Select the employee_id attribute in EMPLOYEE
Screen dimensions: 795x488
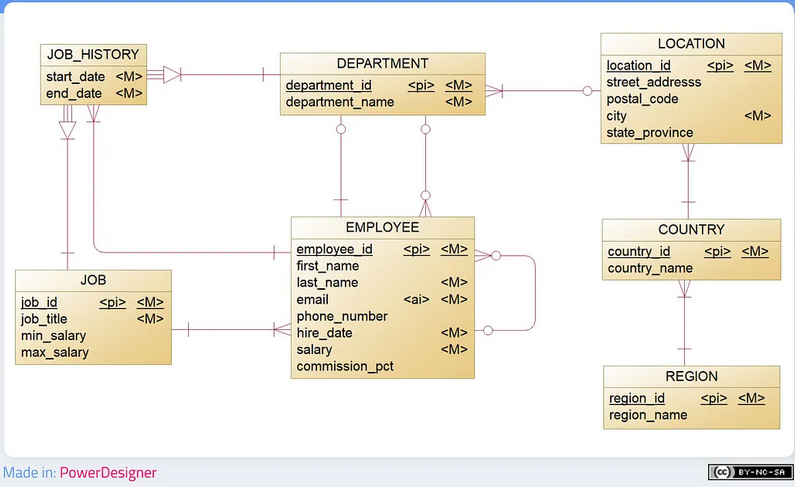click(334, 249)
